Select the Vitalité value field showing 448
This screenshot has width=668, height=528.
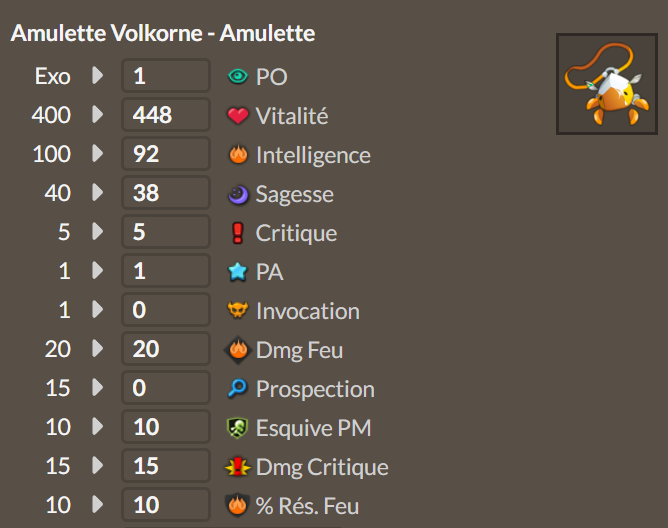pyautogui.click(x=166, y=115)
